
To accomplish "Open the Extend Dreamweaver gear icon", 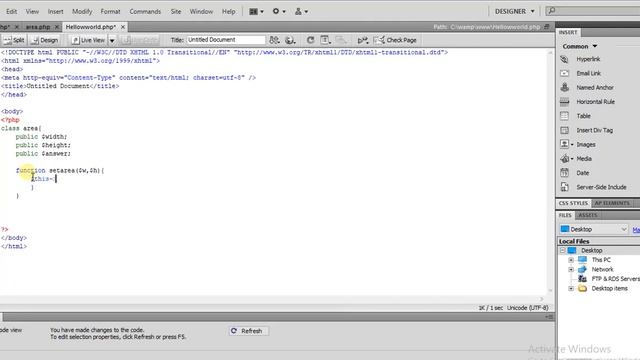I will tap(279, 11).
